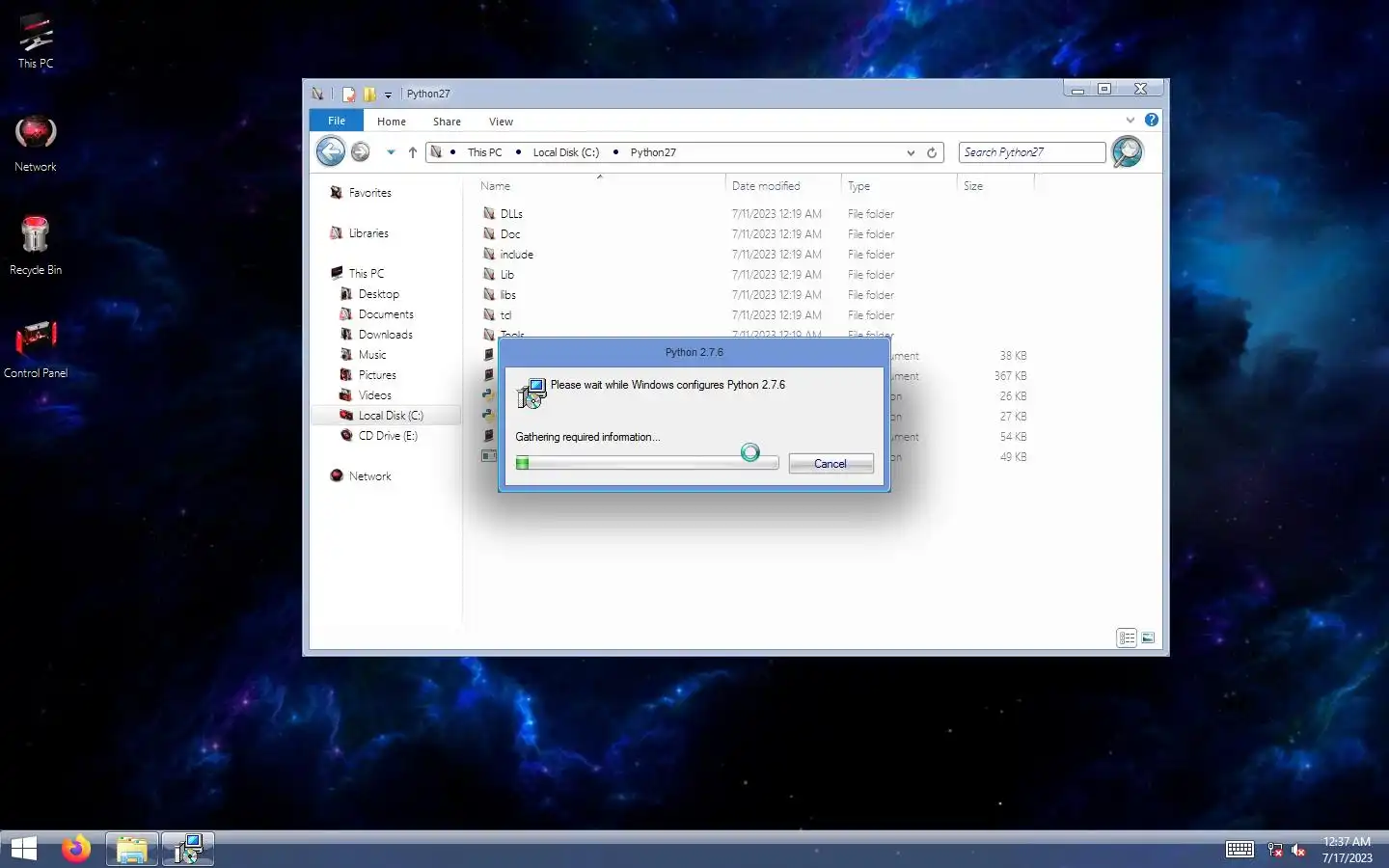This screenshot has width=1389, height=868.
Task: Click File Explorer taskbar icon
Action: point(131,849)
